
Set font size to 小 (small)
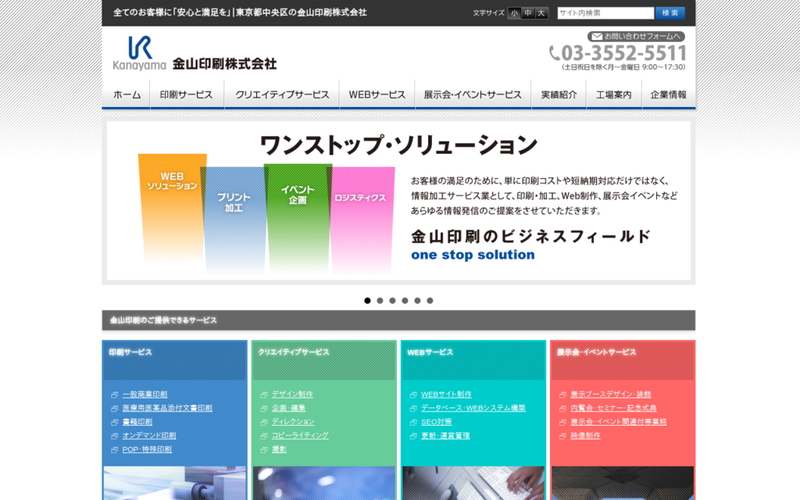pyautogui.click(x=514, y=13)
